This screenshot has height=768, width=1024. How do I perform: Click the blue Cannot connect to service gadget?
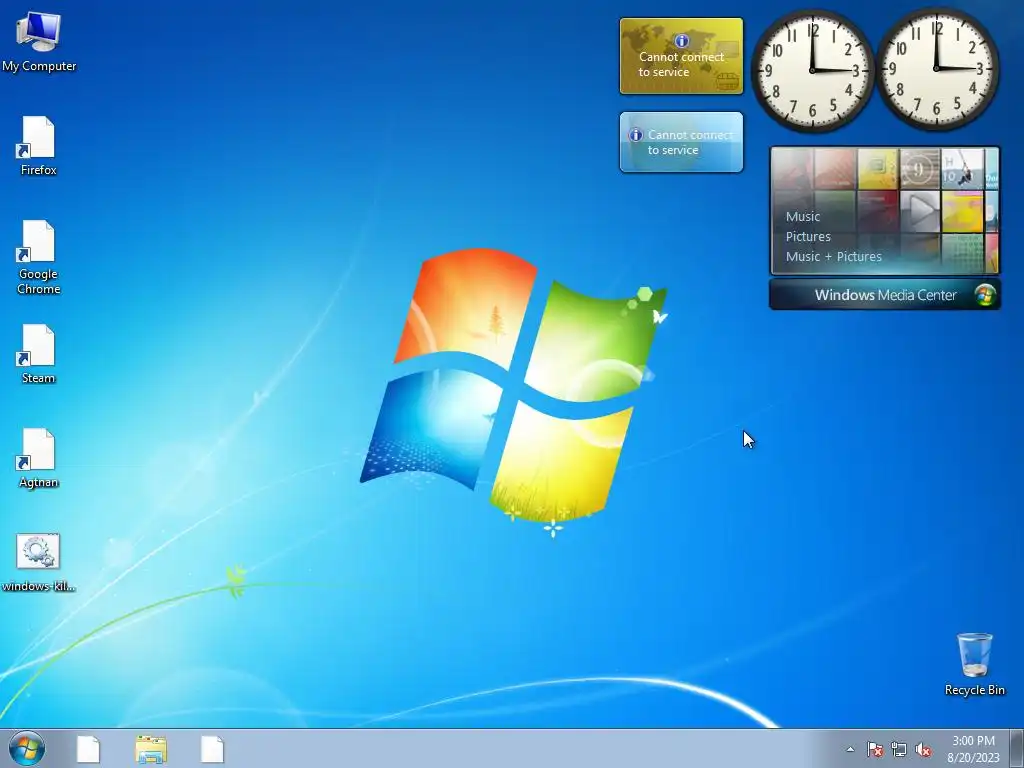click(x=681, y=142)
